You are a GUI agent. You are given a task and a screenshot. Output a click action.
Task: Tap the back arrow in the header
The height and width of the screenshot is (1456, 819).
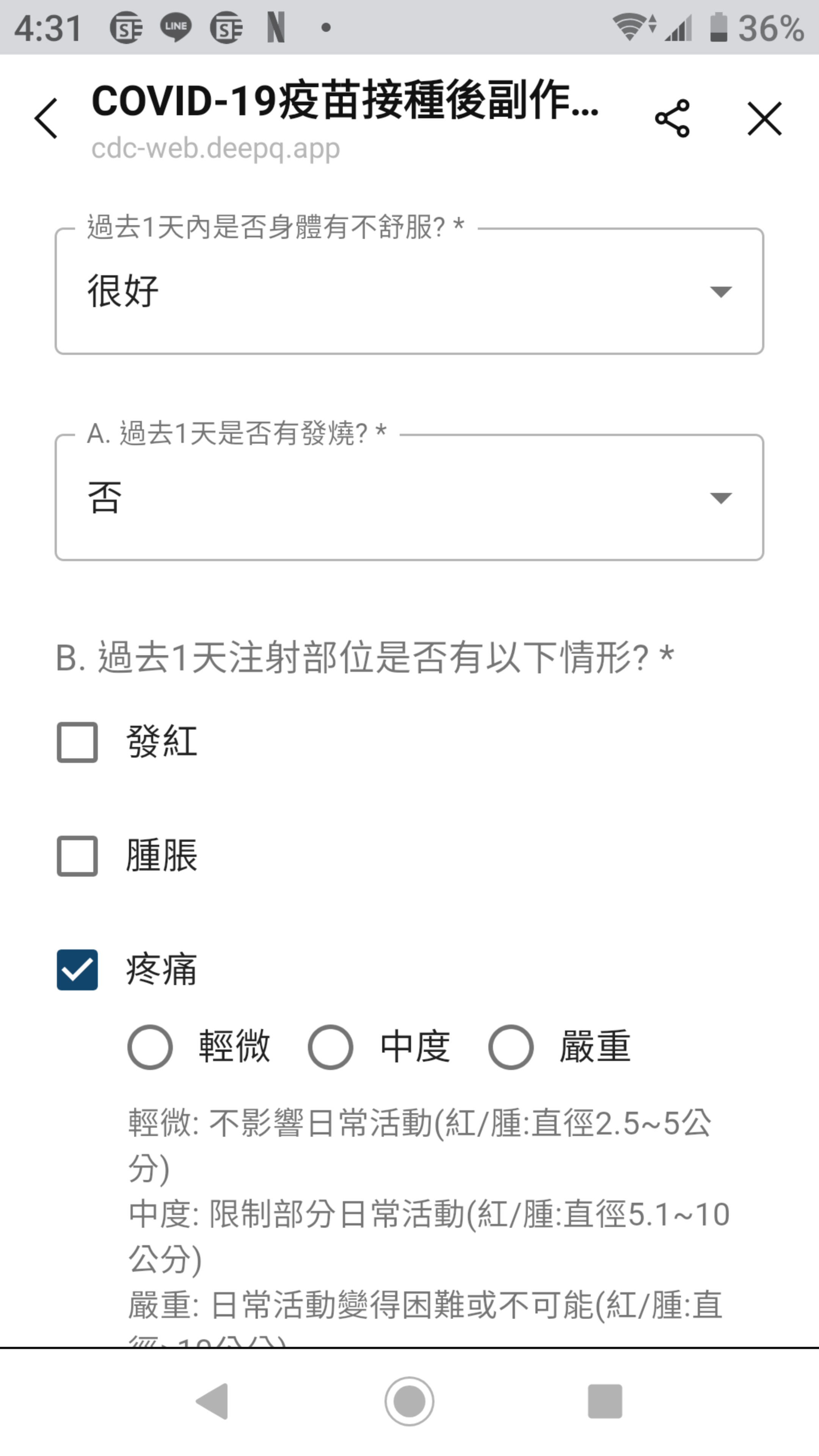tap(46, 119)
